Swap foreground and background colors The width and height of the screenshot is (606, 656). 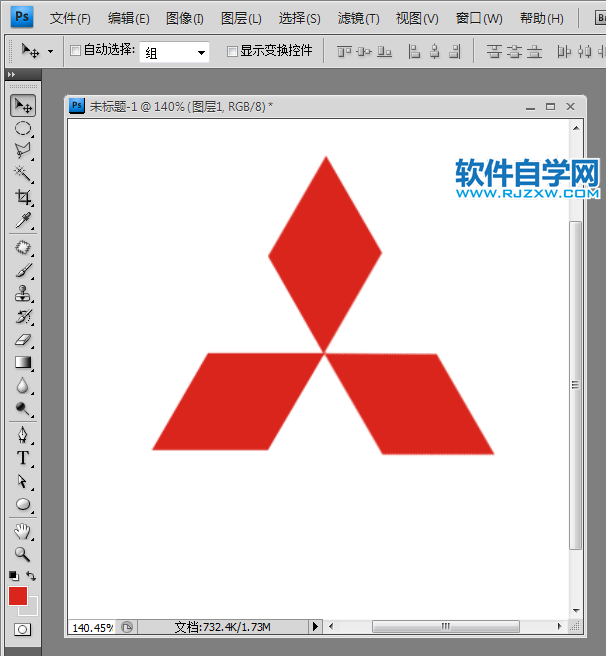[31, 576]
